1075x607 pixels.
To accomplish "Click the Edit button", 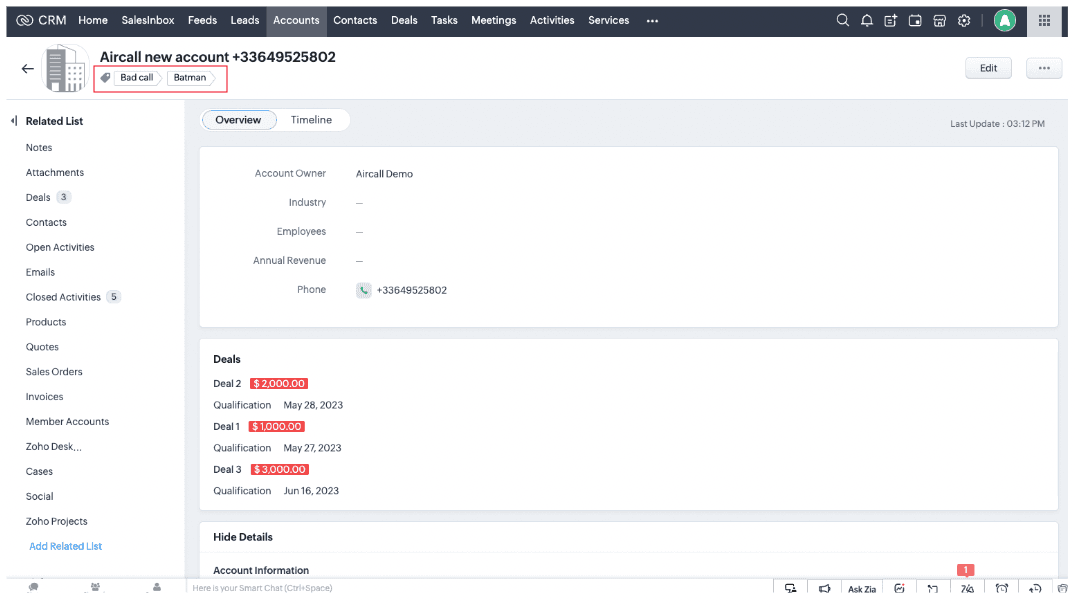I will click(988, 68).
